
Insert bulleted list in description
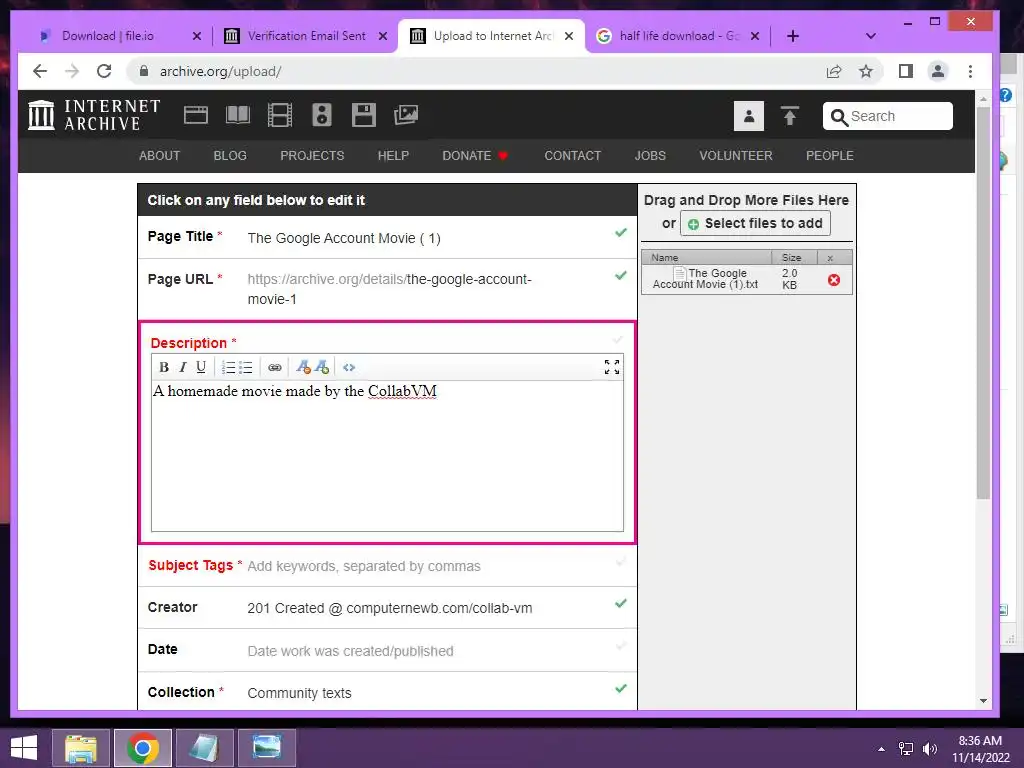click(x=246, y=367)
